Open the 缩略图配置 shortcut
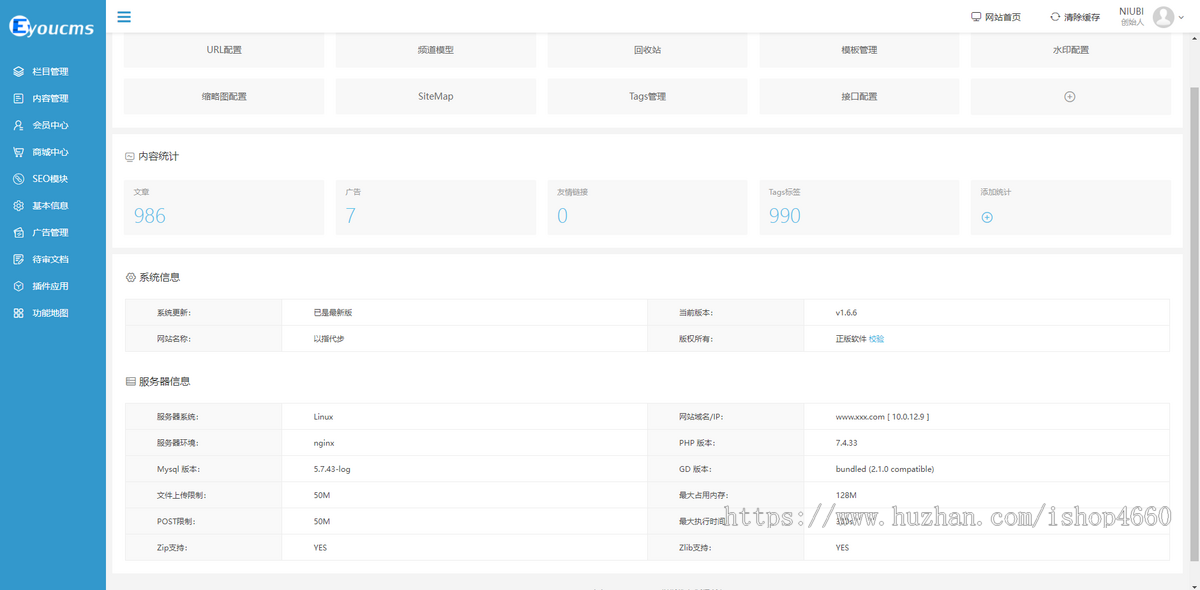 (224, 97)
